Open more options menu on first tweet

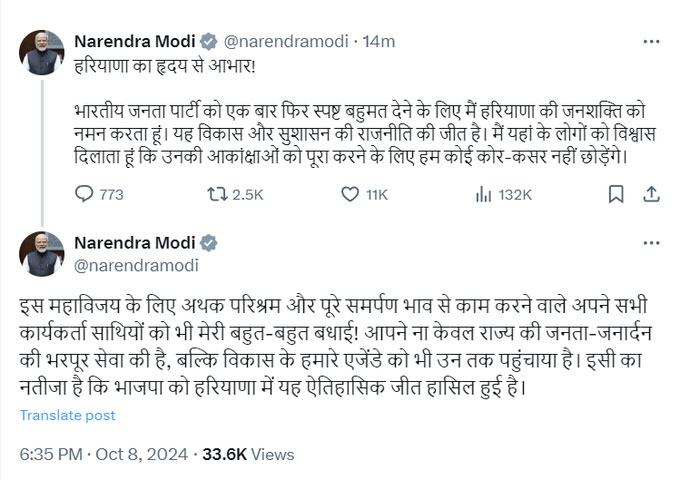650,41
